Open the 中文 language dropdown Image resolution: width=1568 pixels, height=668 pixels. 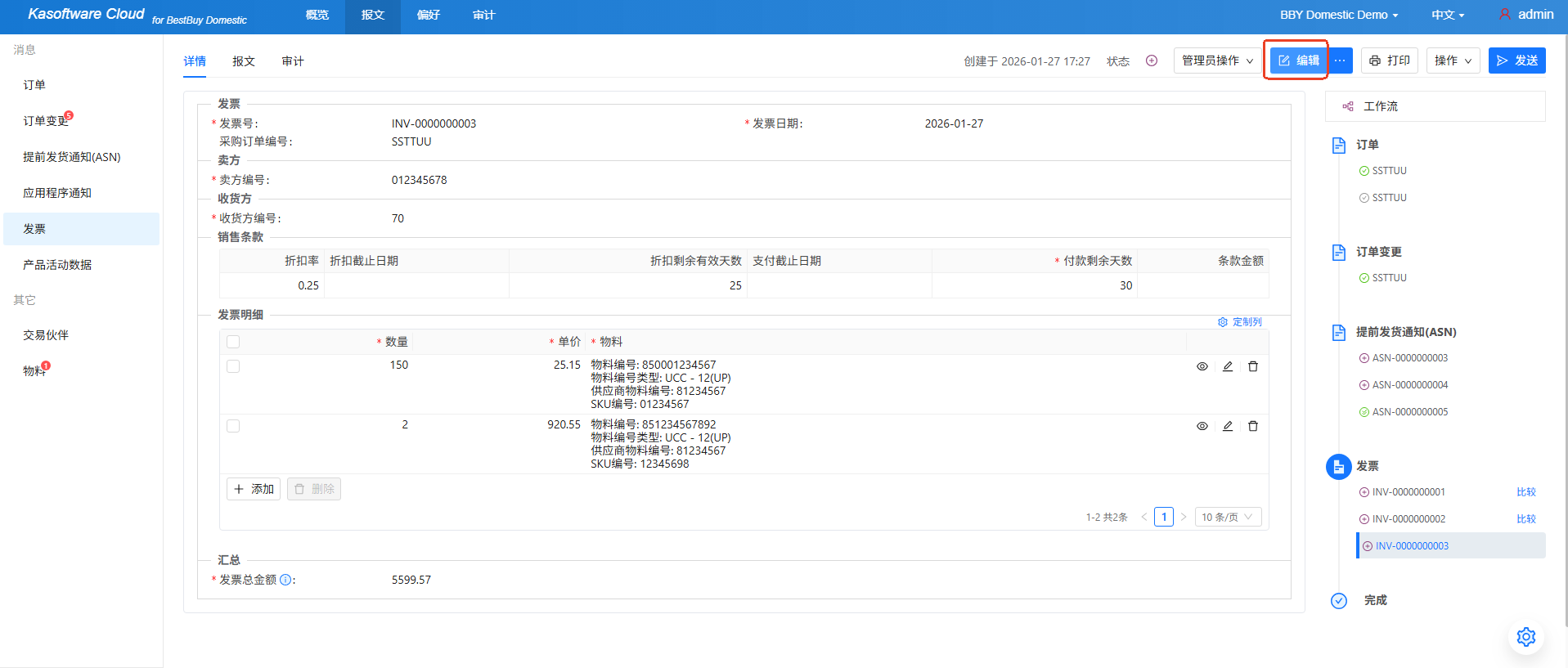click(x=1448, y=15)
